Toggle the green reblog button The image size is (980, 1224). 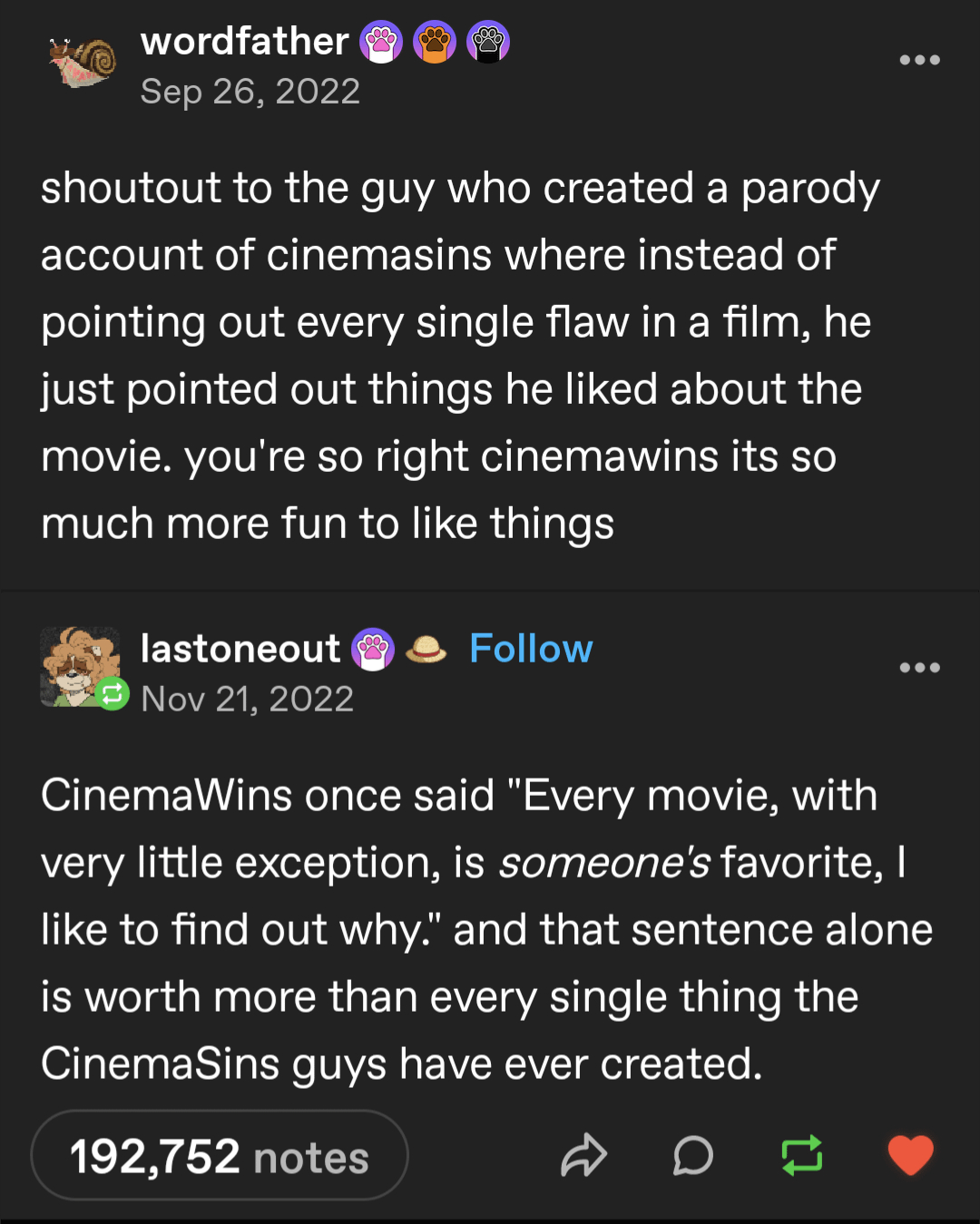tap(802, 1156)
